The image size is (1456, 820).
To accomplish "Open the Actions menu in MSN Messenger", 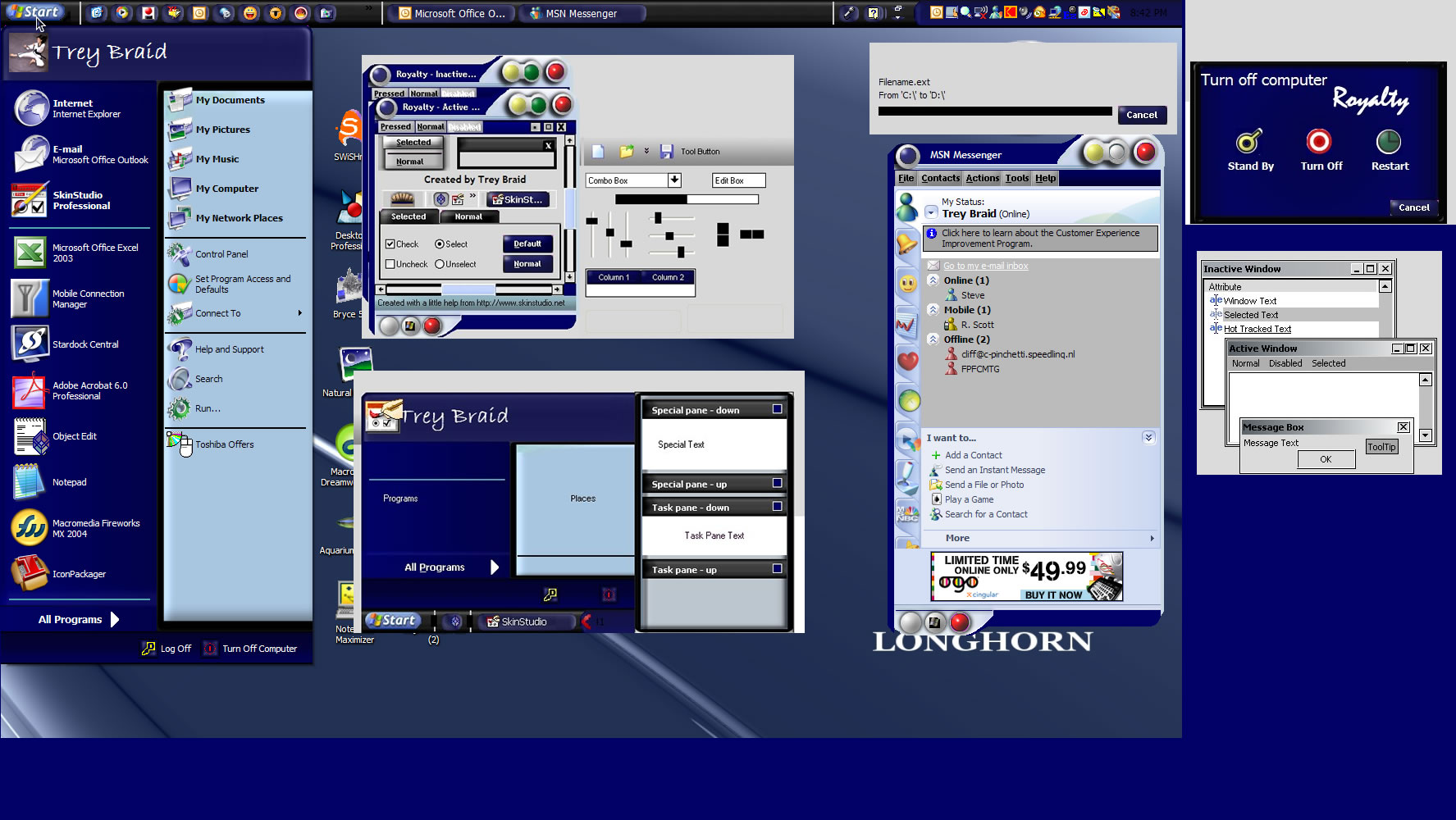I will click(983, 178).
